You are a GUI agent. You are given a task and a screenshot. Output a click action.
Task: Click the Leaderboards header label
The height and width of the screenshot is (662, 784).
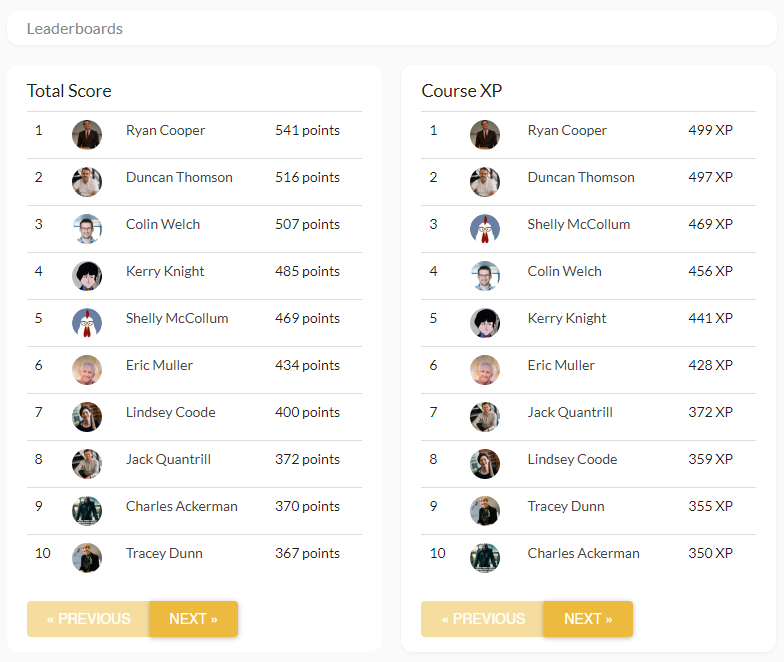[x=75, y=29]
